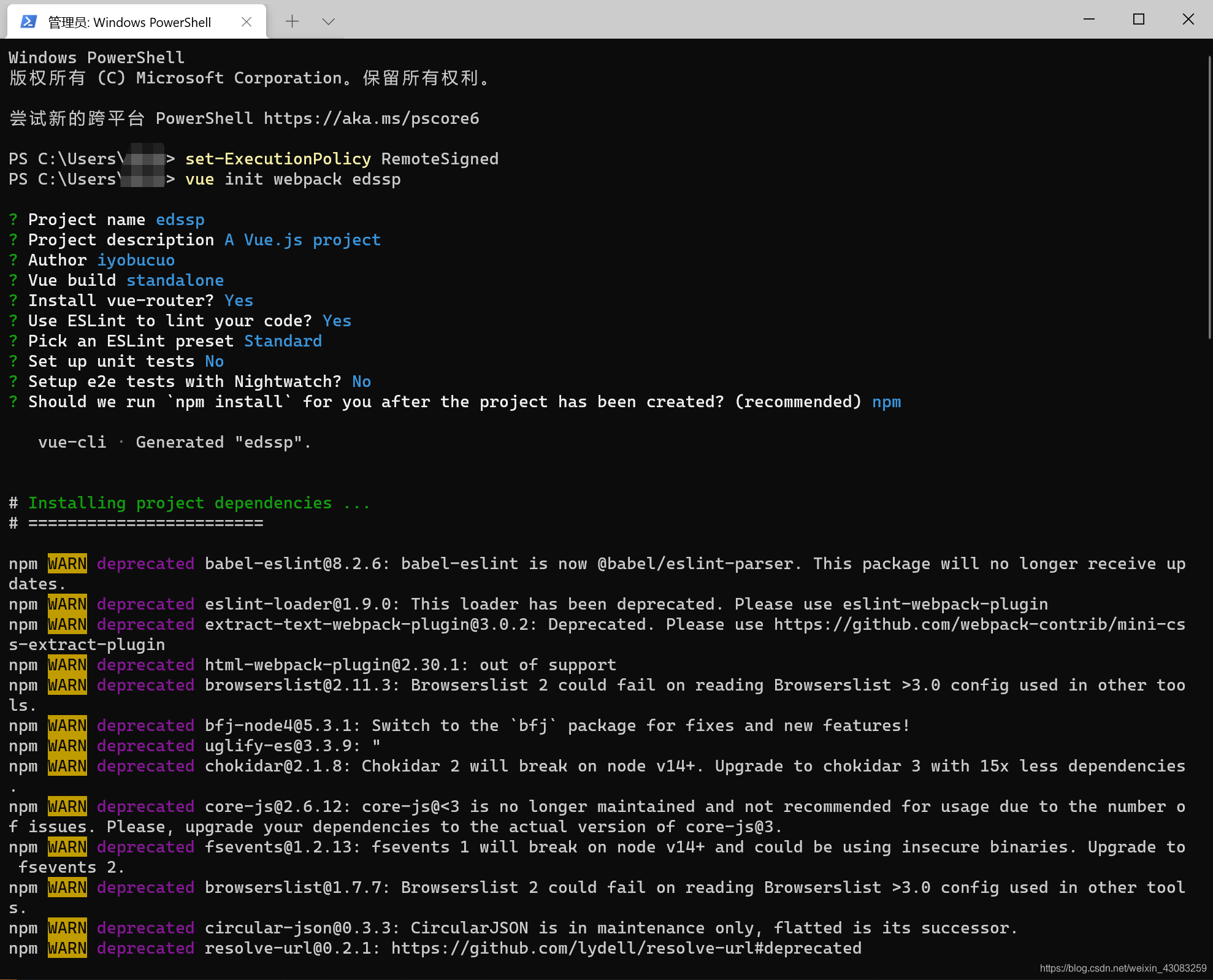This screenshot has height=980, width=1213.
Task: Click the Vue build value 'standalone'
Action: 175,280
